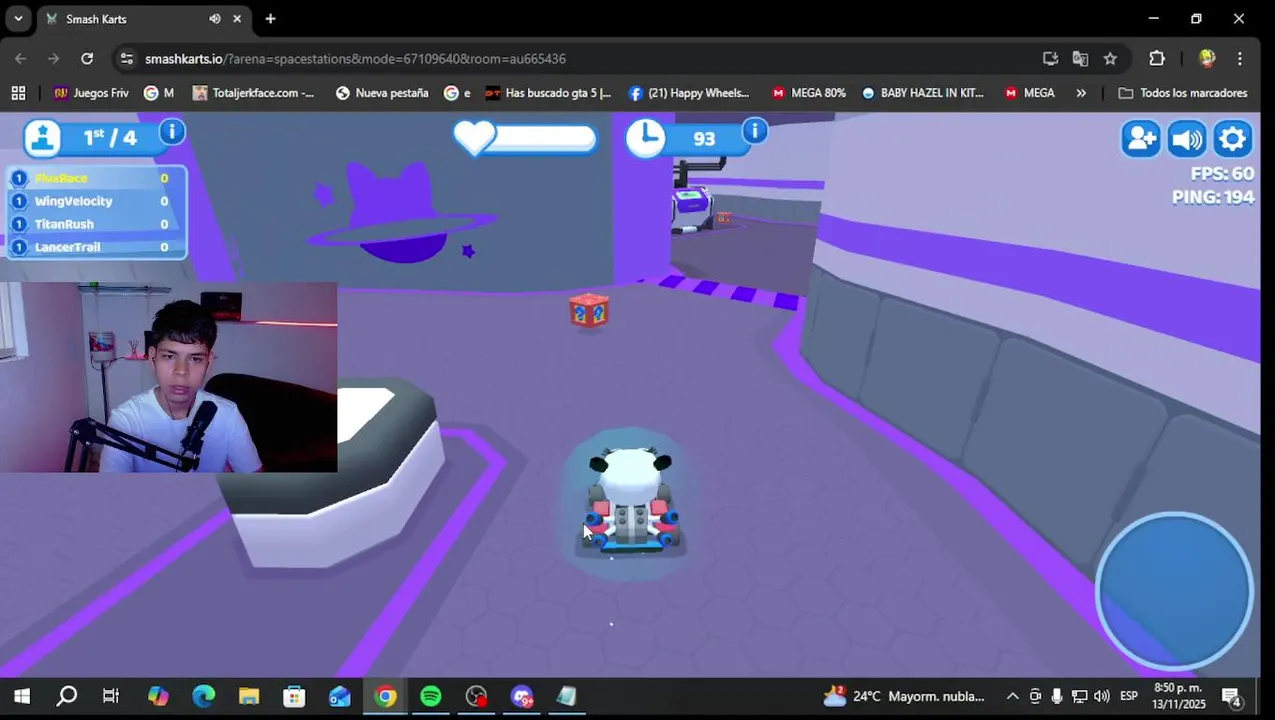Open the Happy Wheels Facebook bookmark

(x=689, y=93)
